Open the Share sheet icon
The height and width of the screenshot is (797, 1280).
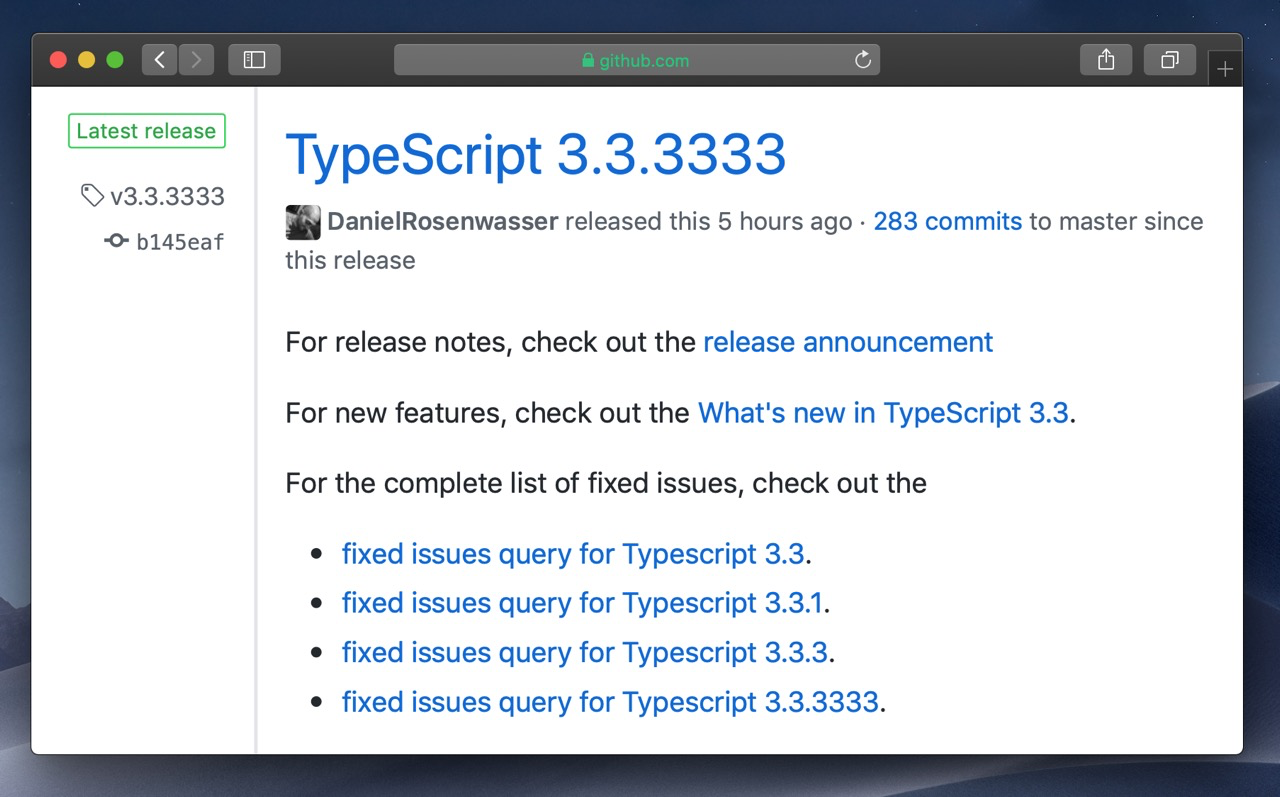1106,60
